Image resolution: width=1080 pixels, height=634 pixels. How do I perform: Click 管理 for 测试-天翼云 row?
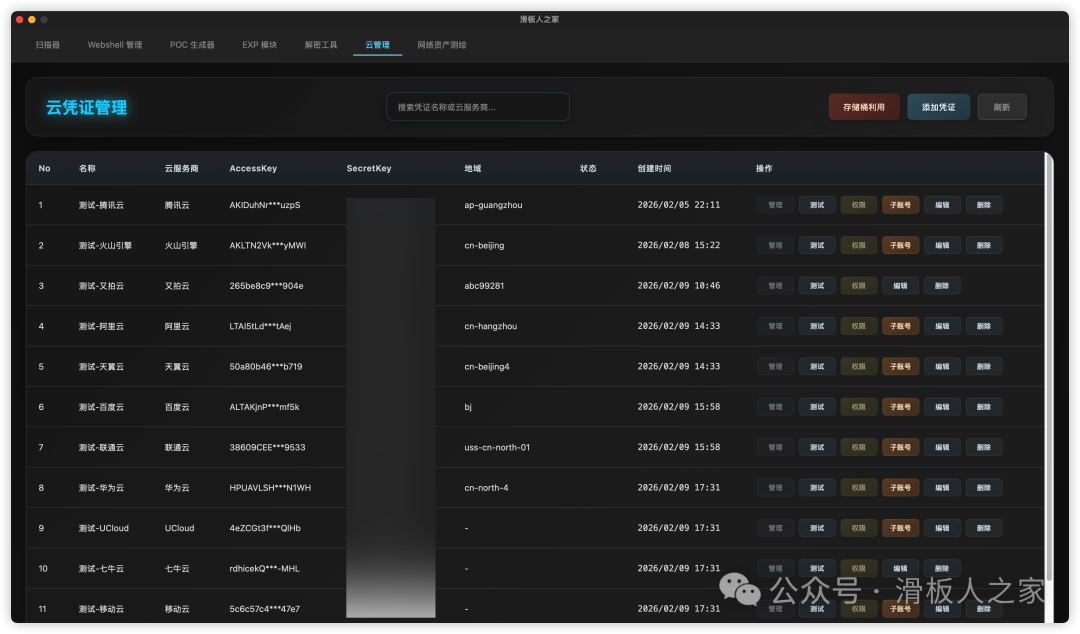[775, 367]
